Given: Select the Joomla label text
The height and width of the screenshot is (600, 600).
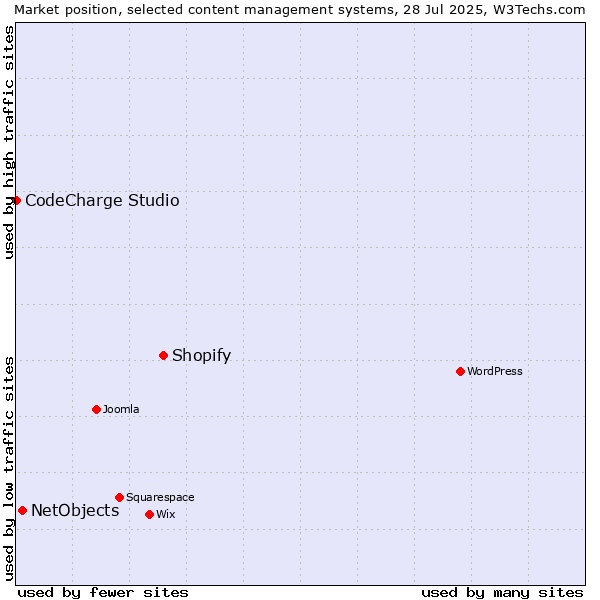Looking at the screenshot, I should 121,409.
